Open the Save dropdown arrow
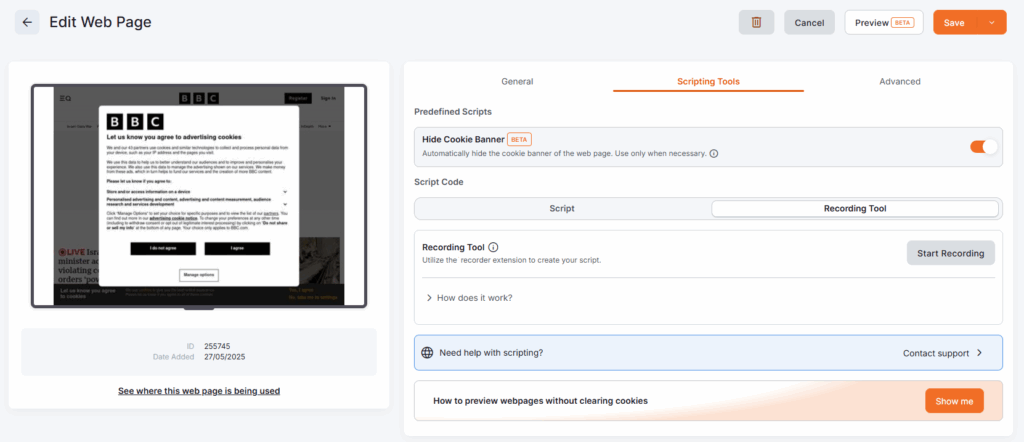 point(992,22)
